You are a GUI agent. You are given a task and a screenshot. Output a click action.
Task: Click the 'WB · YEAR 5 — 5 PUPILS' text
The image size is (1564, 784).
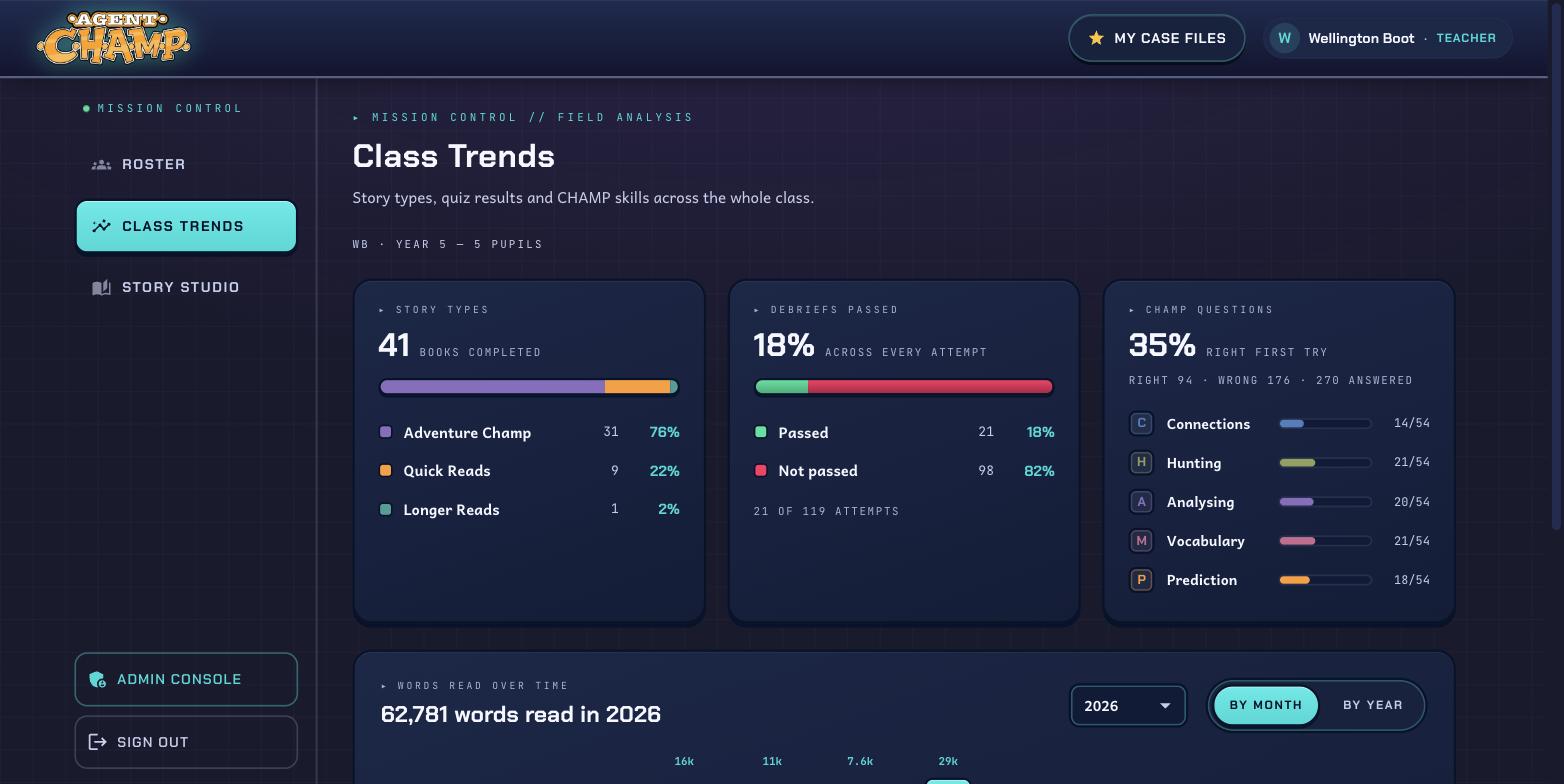448,244
